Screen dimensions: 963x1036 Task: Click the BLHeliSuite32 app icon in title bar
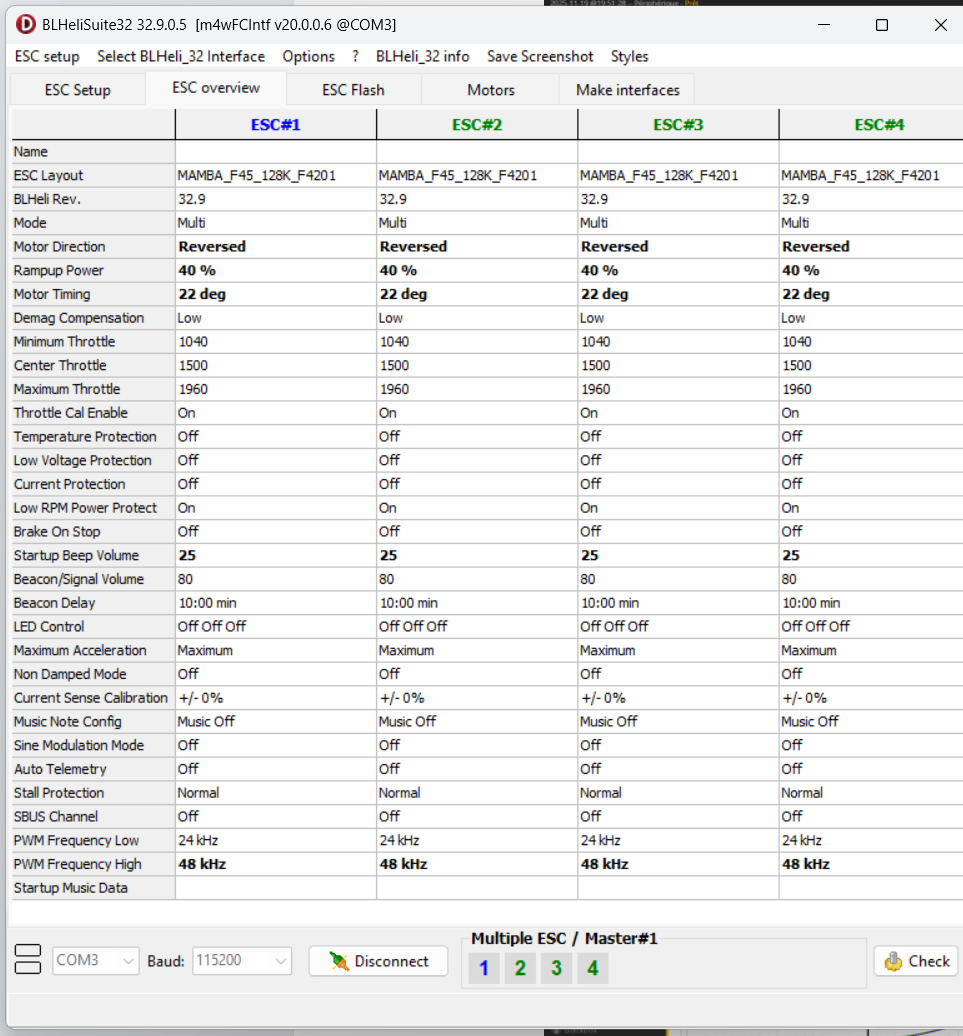25,25
